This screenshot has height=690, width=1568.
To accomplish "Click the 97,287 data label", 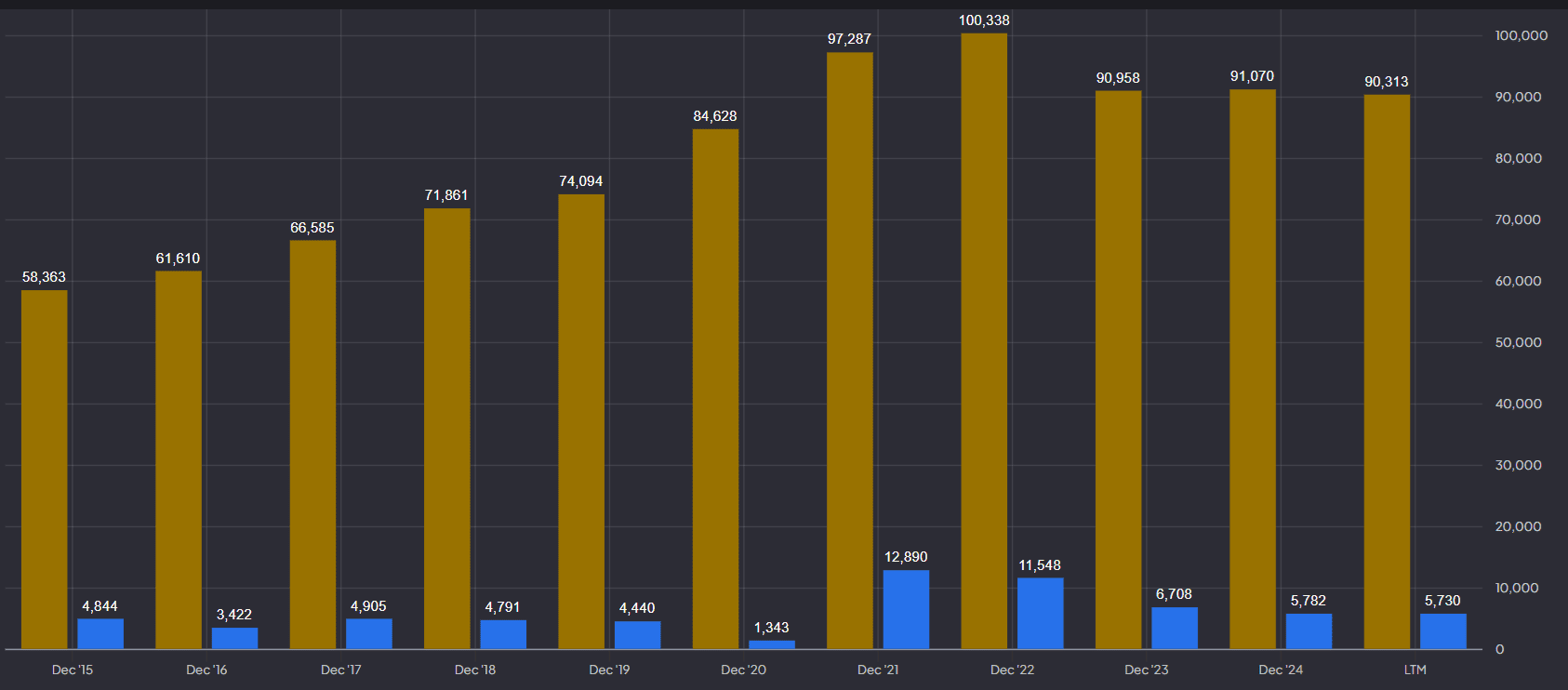I will (x=849, y=39).
